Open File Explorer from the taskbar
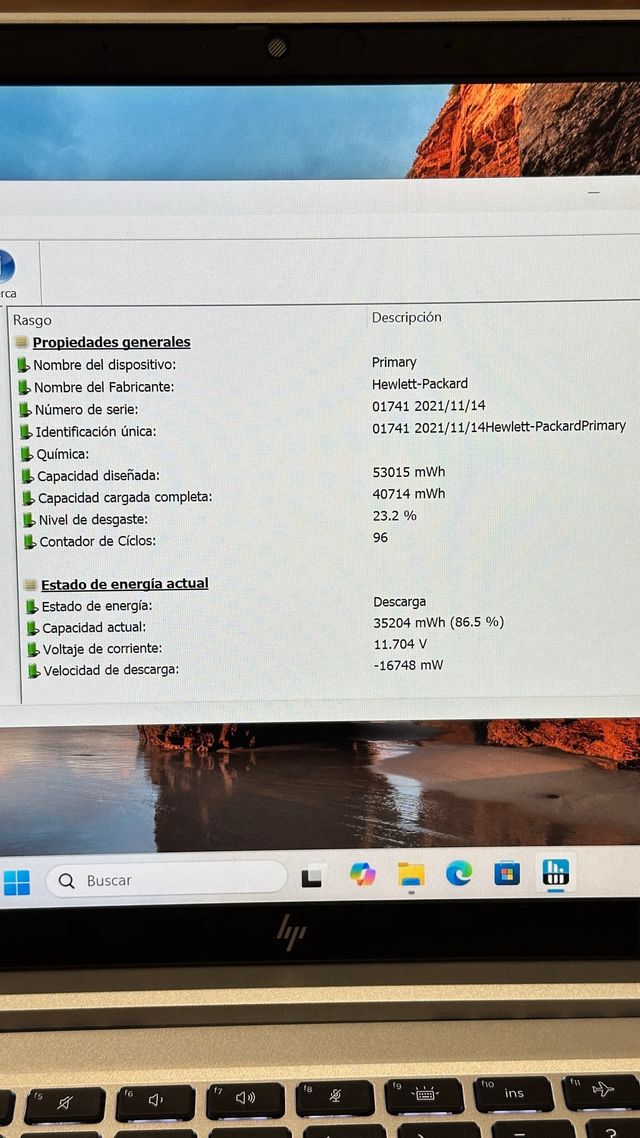Screen dimensions: 640x1138 point(411,874)
